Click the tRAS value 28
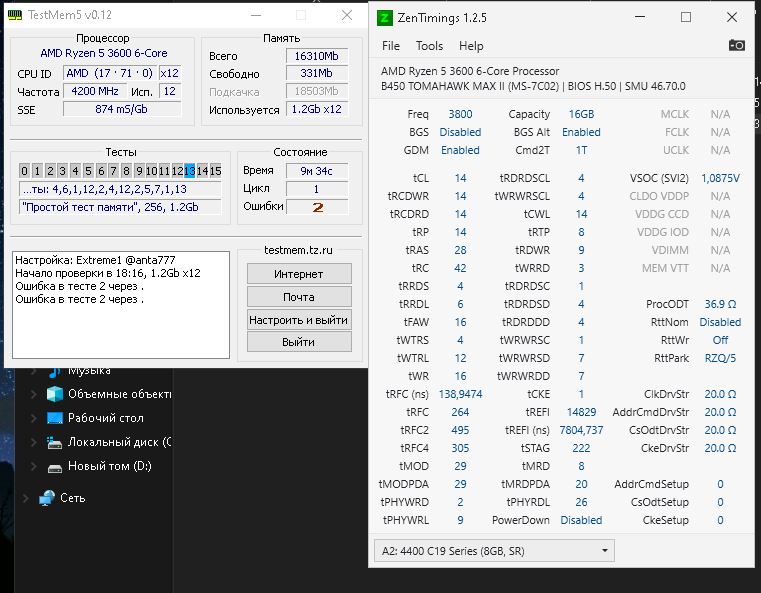The height and width of the screenshot is (593, 761). tap(460, 250)
